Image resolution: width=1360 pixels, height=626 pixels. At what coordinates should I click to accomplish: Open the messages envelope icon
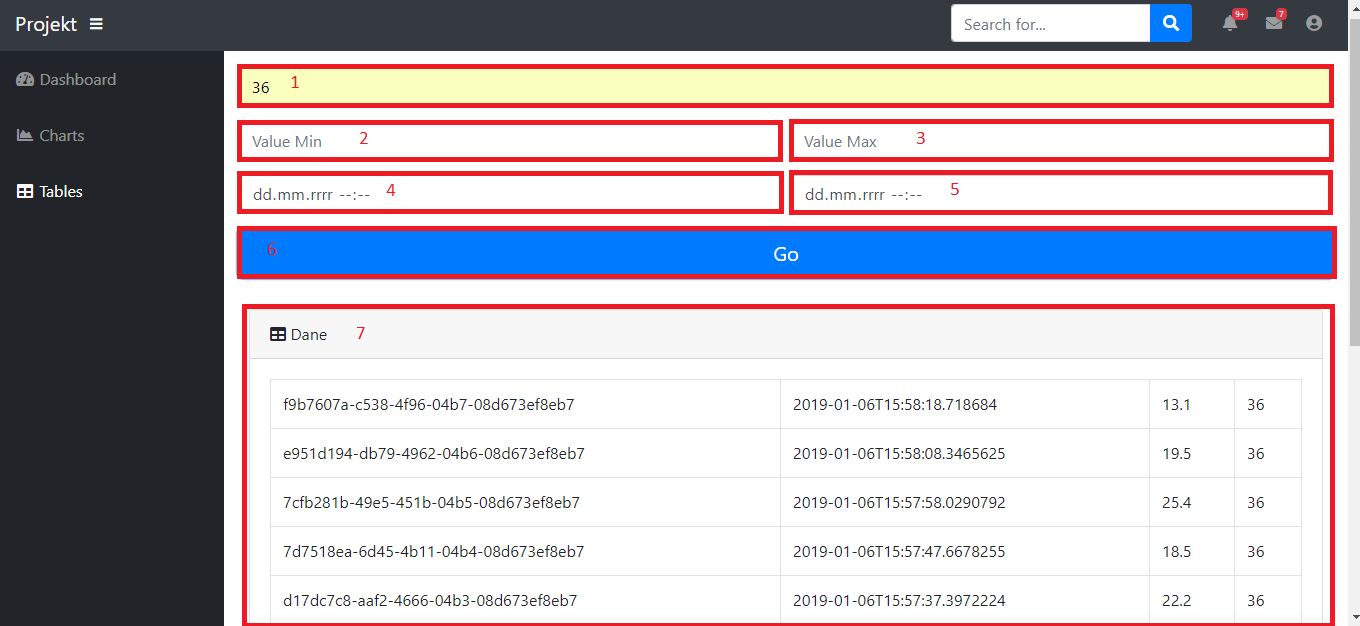pos(1273,23)
